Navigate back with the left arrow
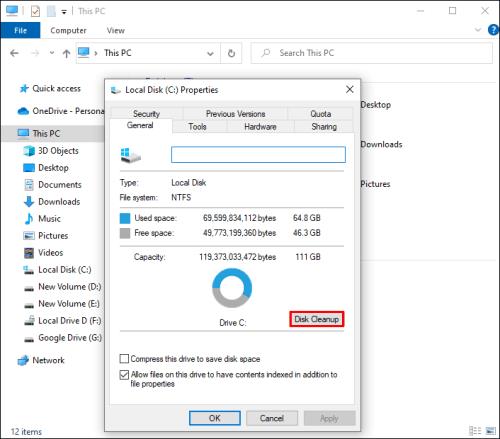The width and height of the screenshot is (500, 439). pyautogui.click(x=14, y=53)
